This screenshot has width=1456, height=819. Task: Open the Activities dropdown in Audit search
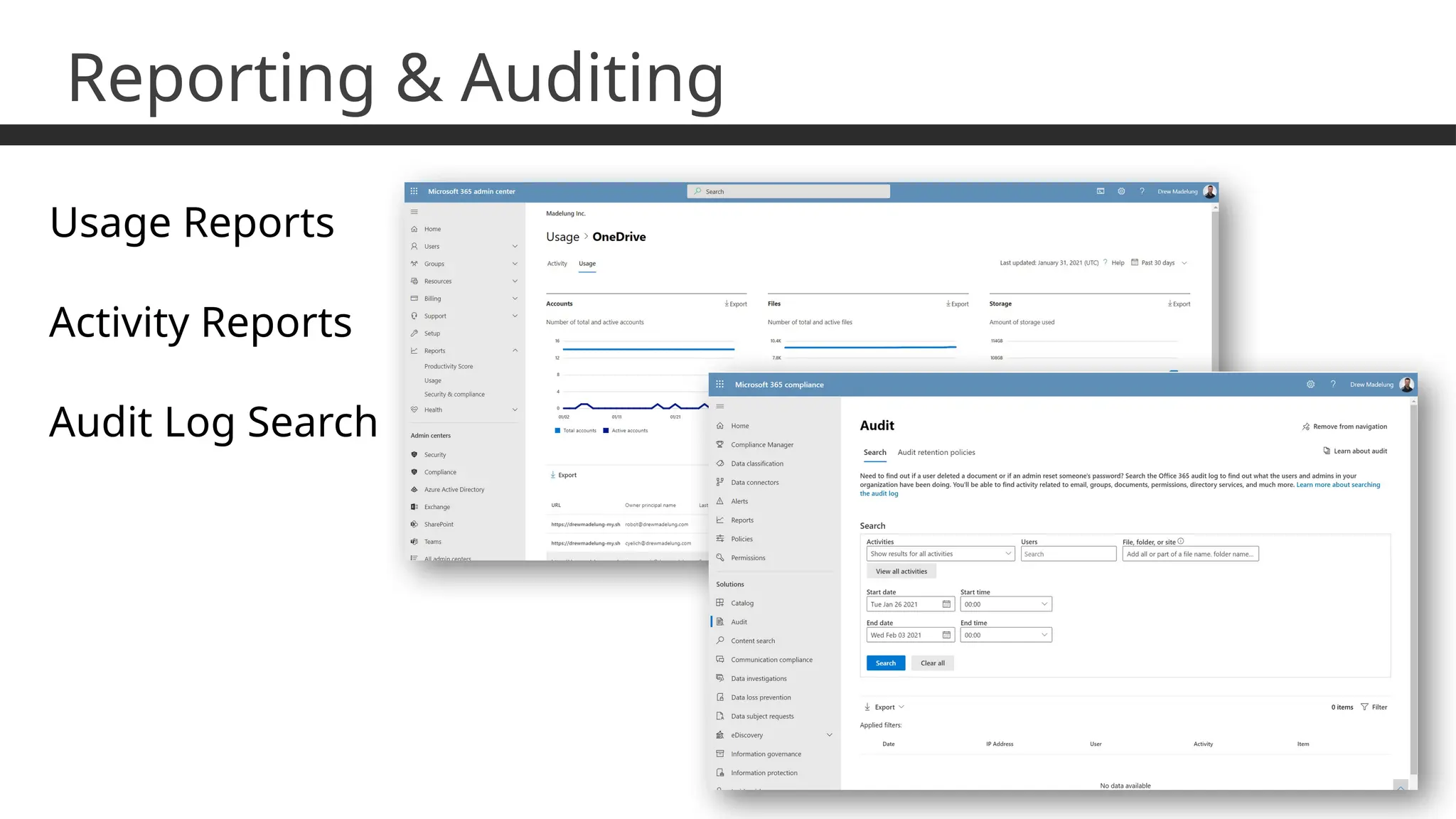pyautogui.click(x=941, y=554)
